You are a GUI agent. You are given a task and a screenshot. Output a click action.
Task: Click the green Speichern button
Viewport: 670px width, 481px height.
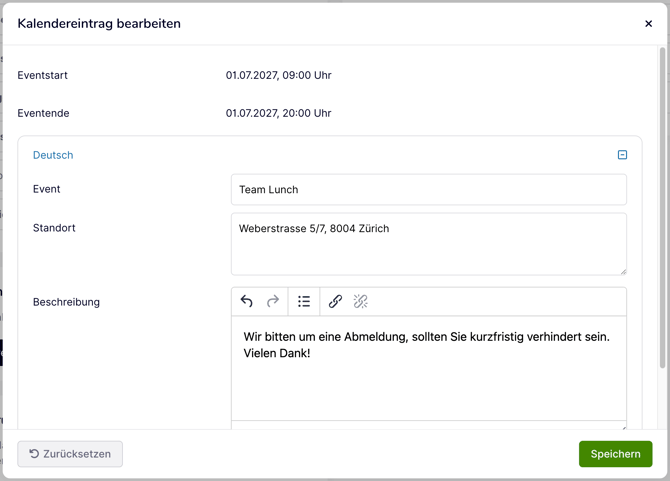pos(615,454)
